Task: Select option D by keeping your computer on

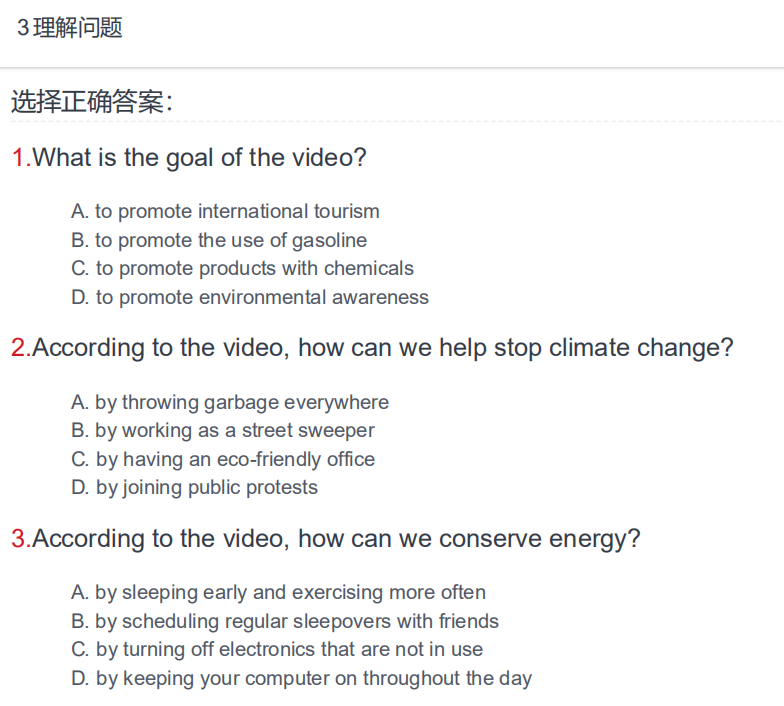Action: coord(302,678)
